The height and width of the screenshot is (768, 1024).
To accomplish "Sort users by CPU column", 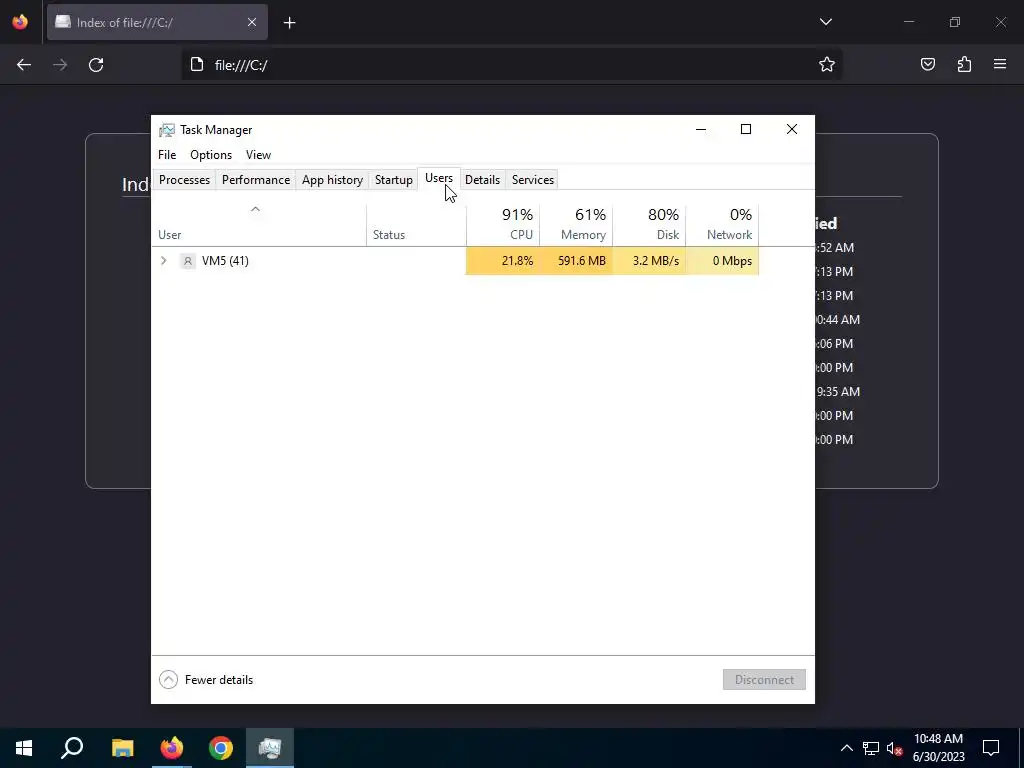I will point(503,225).
